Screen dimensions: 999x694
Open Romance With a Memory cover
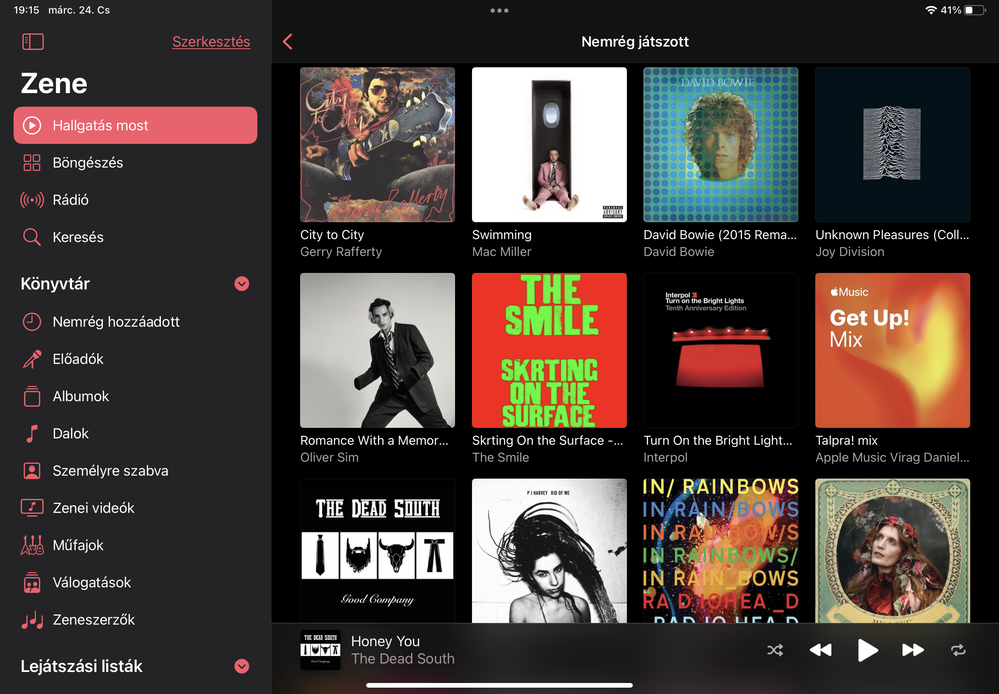coord(377,351)
